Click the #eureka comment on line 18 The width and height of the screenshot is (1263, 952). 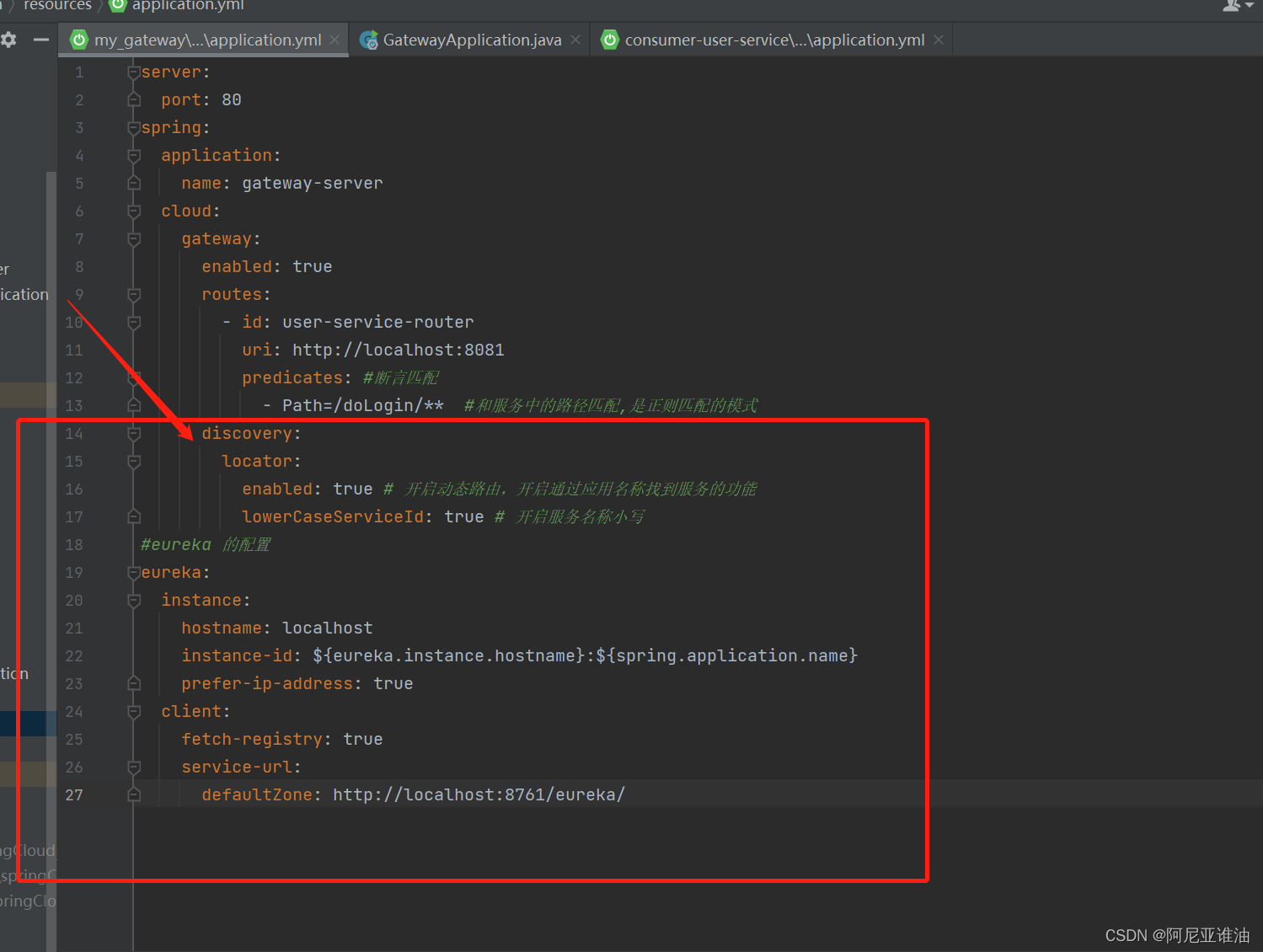(x=206, y=545)
